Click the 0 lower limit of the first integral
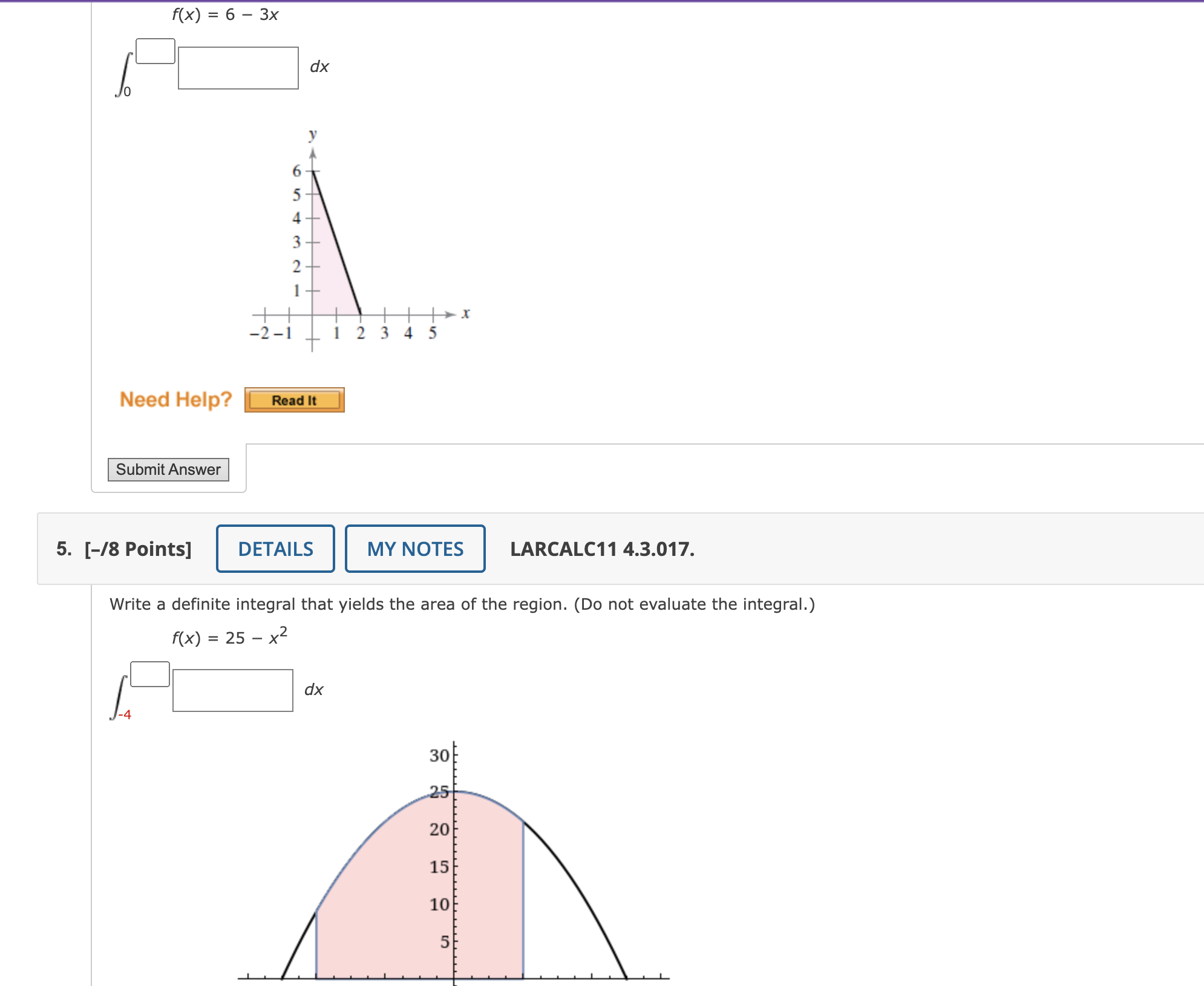 point(127,92)
